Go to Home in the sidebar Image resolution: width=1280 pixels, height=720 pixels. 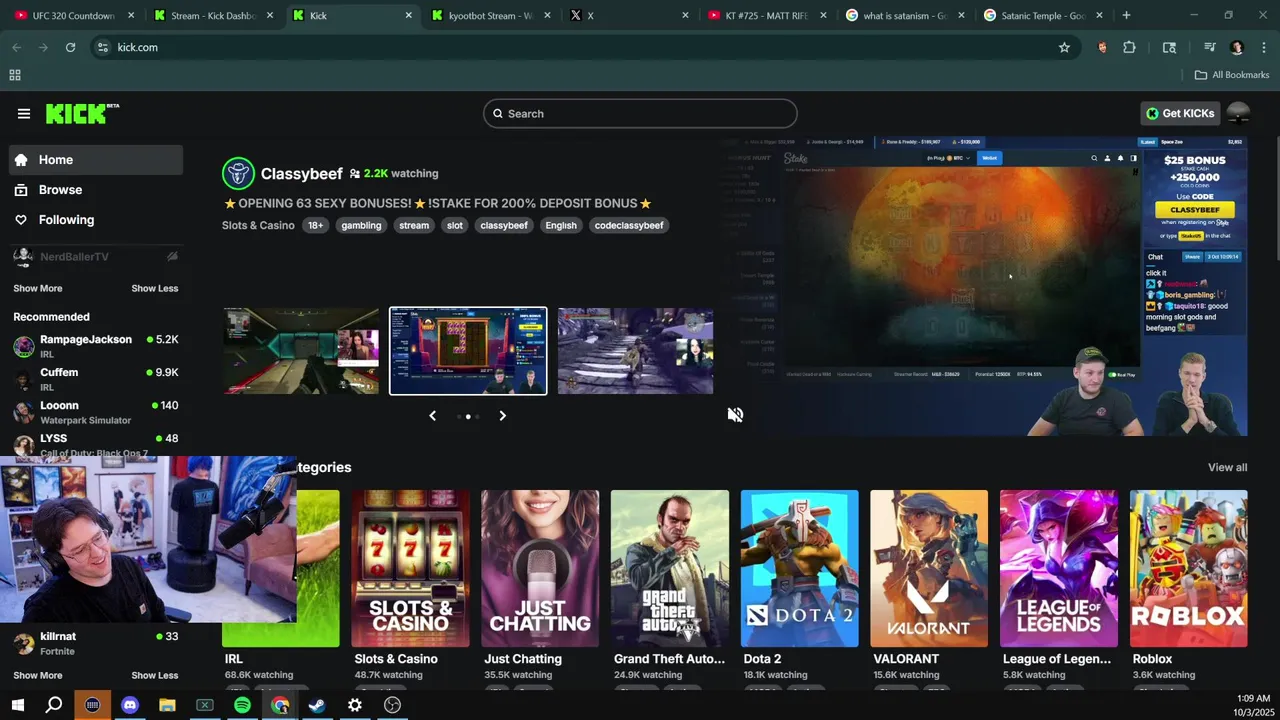pos(96,160)
